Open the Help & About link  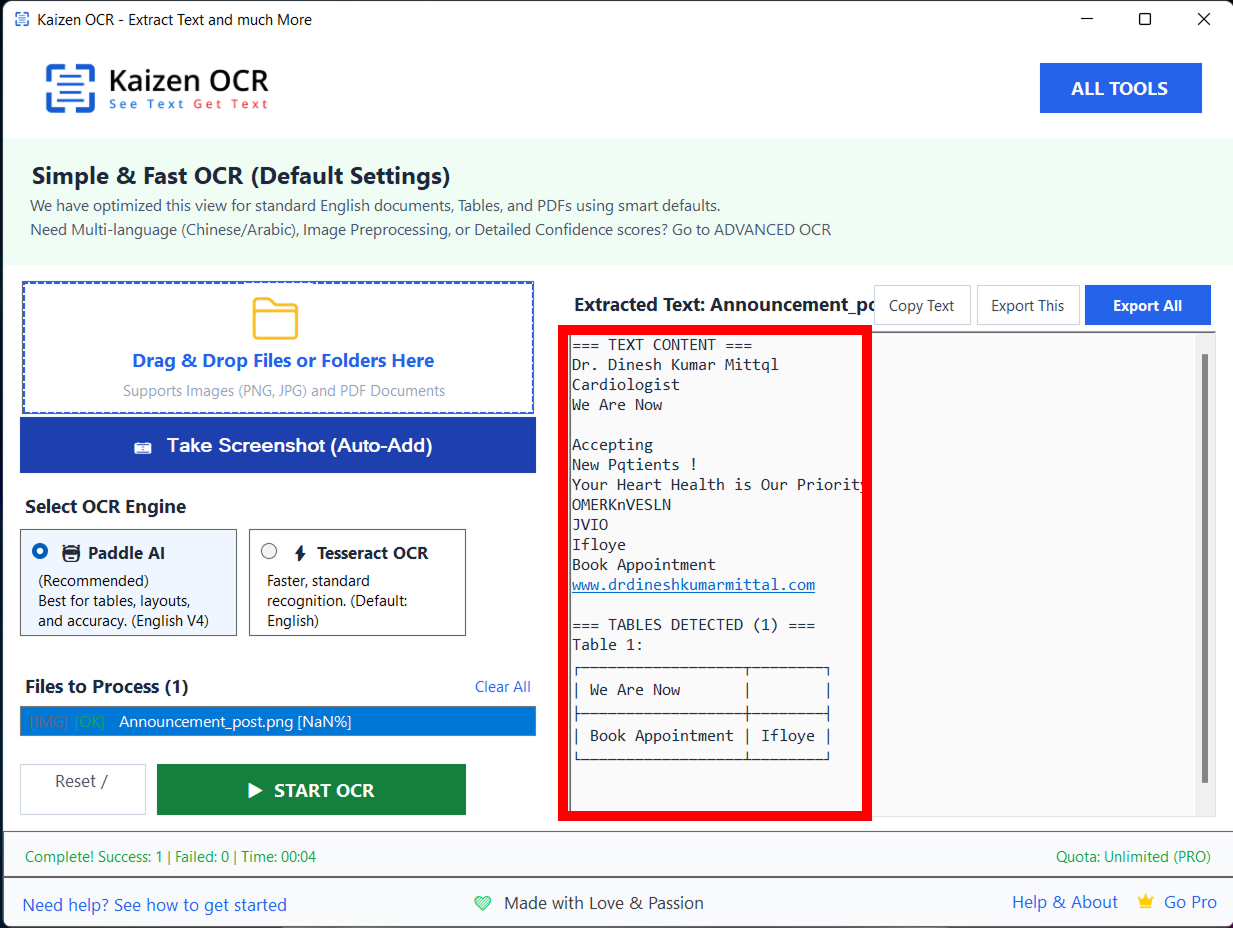[x=1064, y=902]
